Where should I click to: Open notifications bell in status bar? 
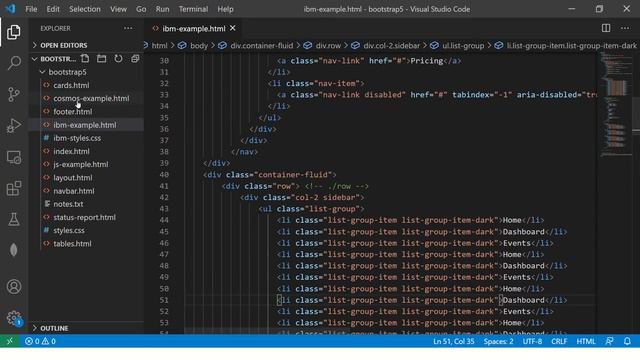627,341
